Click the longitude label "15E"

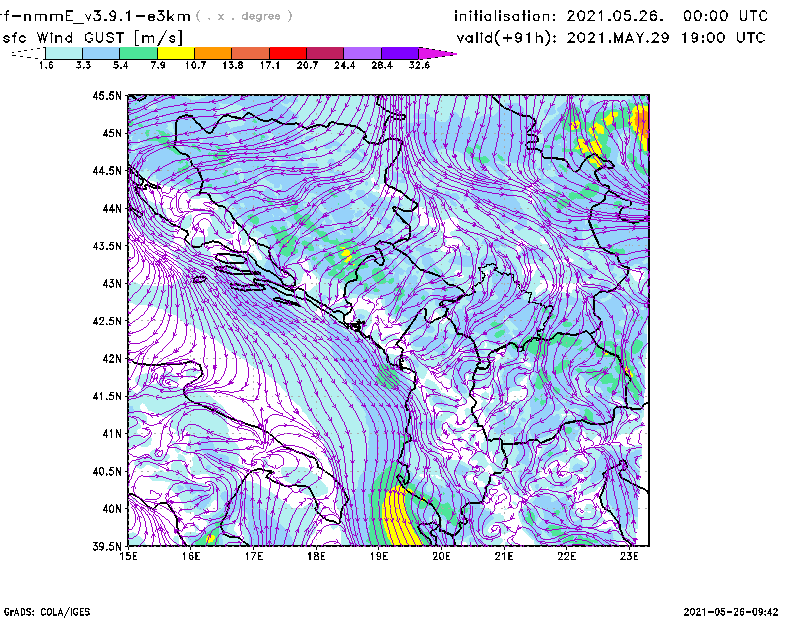pos(128,556)
